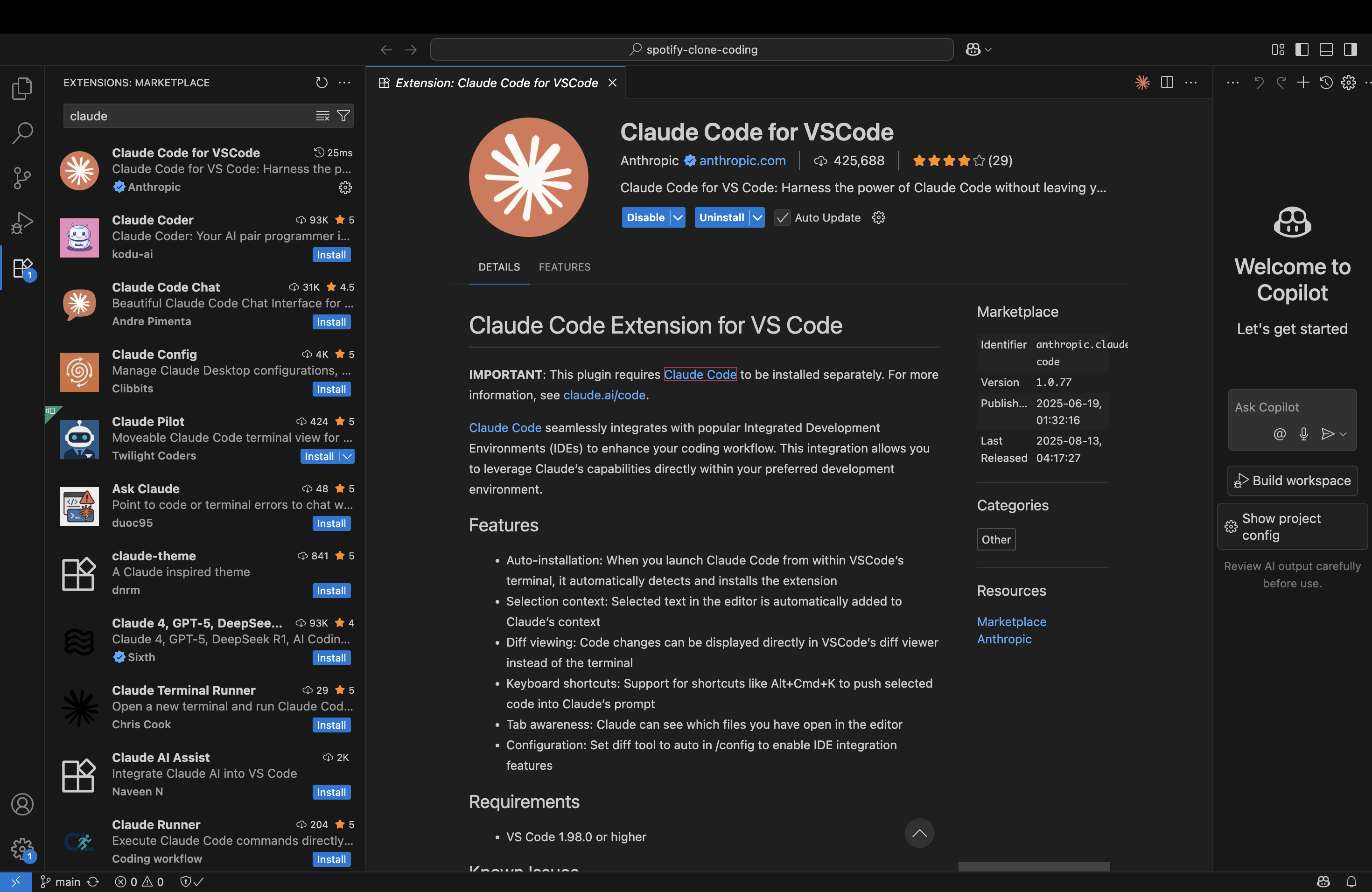
Task: Open Source Control view
Action: click(22, 178)
